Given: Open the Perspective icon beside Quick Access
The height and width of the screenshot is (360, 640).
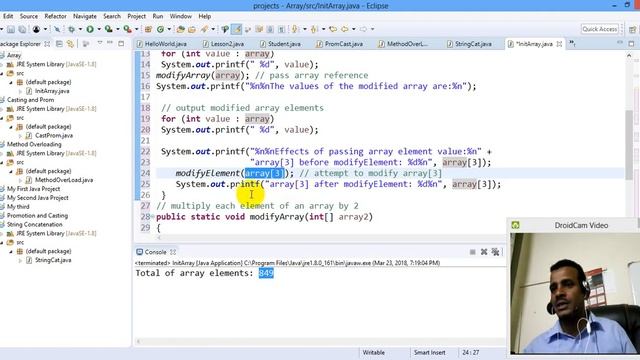Looking at the screenshot, I should click(633, 29).
